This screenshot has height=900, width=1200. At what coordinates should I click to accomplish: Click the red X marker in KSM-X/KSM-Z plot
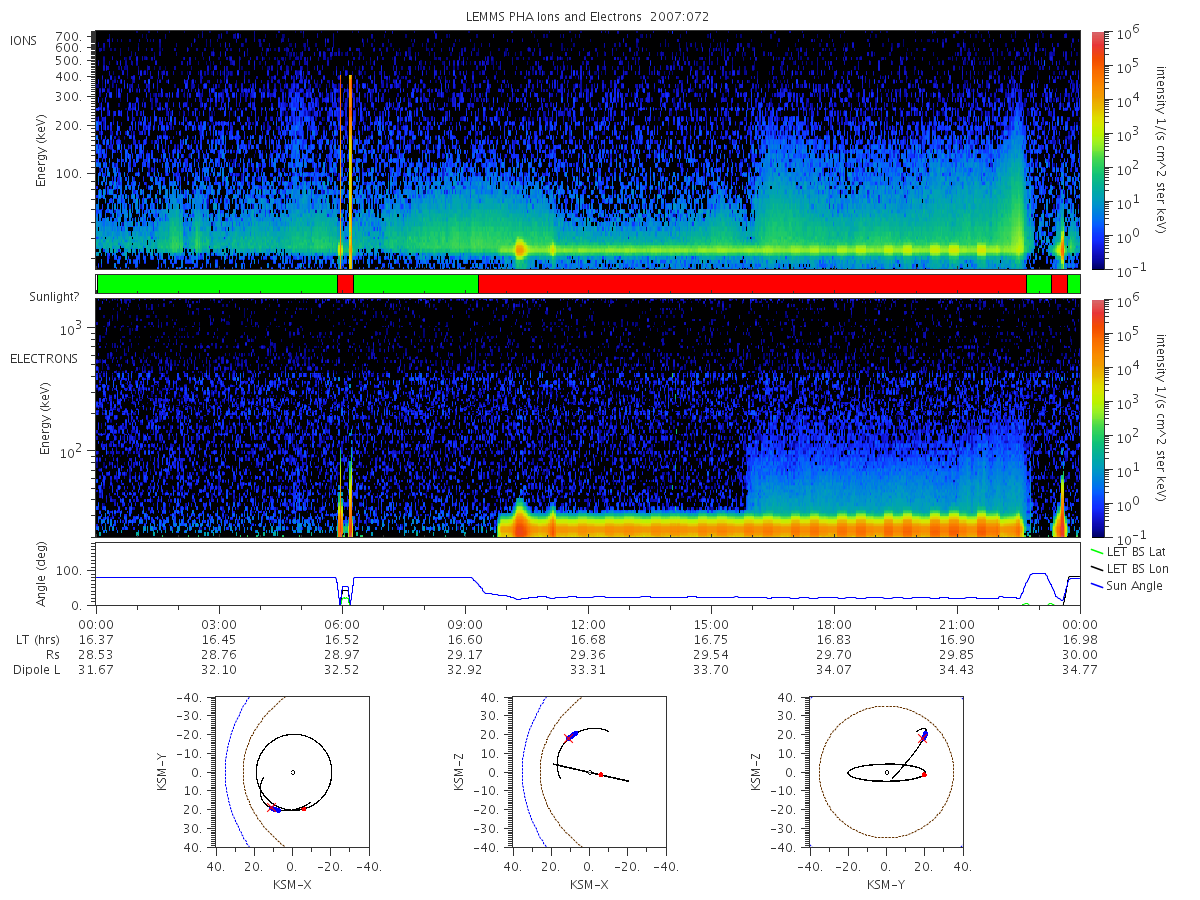point(569,738)
